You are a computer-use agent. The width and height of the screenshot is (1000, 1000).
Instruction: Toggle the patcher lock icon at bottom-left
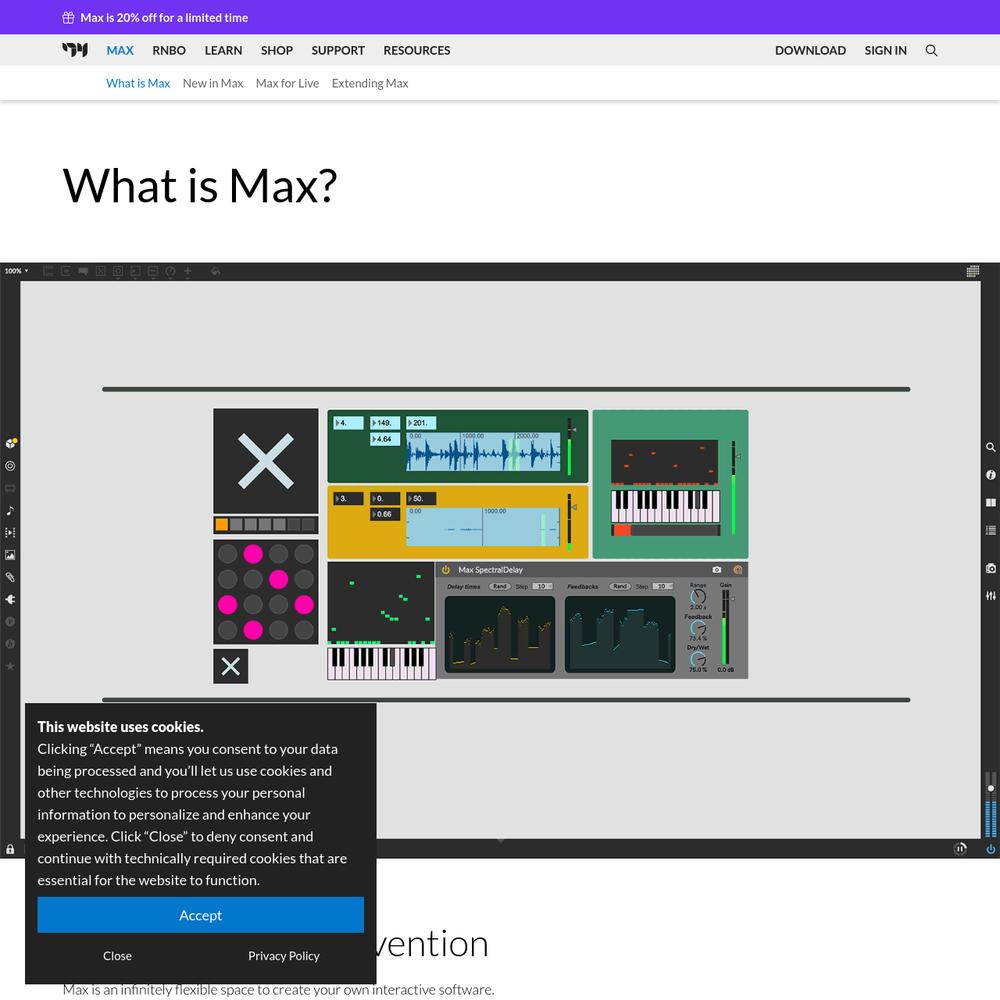pos(10,849)
